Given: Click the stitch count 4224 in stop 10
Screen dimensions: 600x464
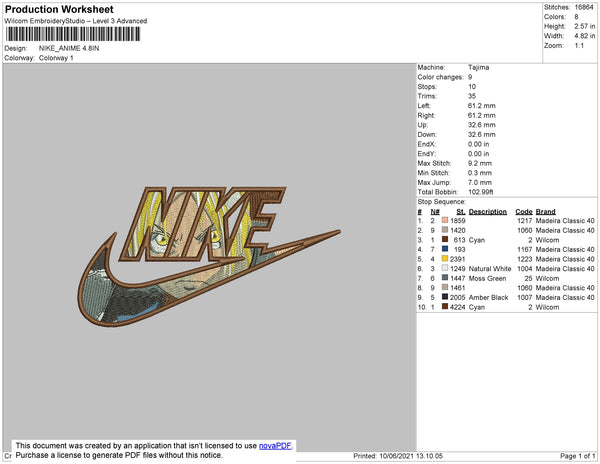Looking at the screenshot, I should 458,307.
